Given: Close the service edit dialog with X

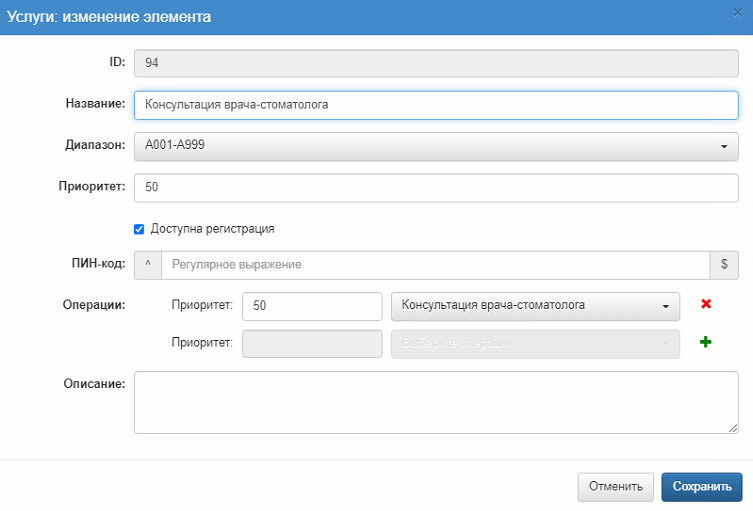Looking at the screenshot, I should click(x=737, y=11).
